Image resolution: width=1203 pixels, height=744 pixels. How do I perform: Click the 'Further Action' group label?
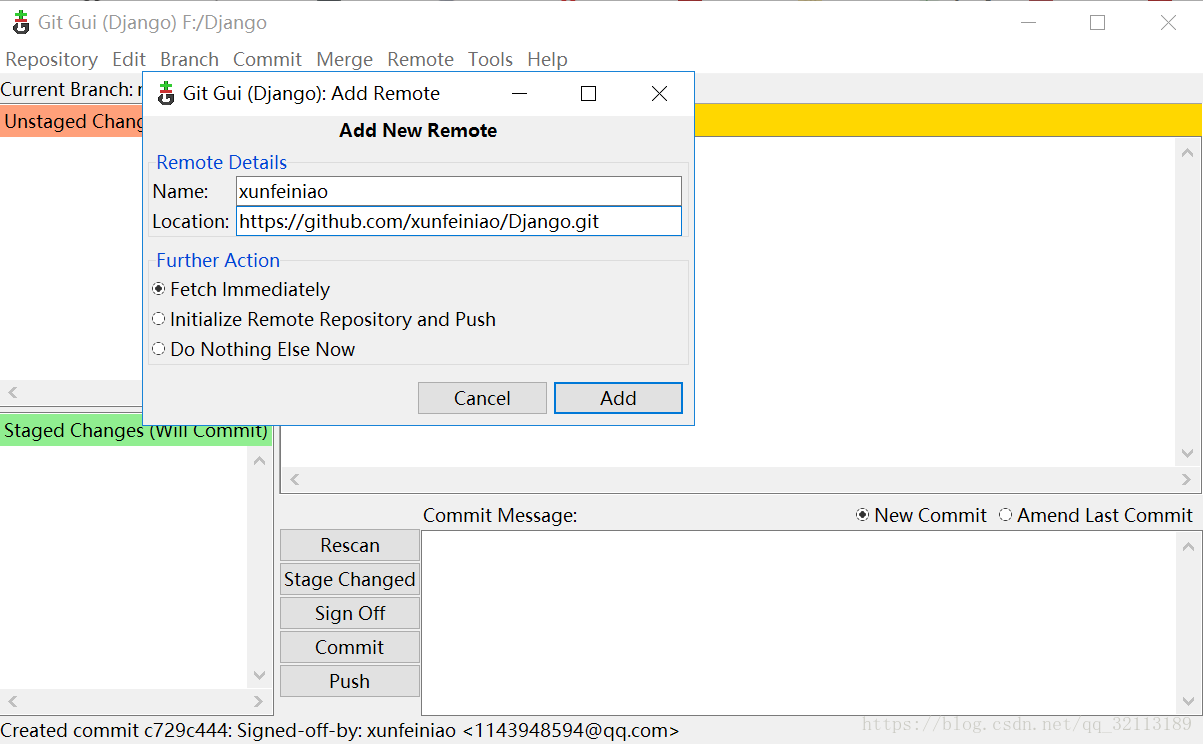point(218,260)
